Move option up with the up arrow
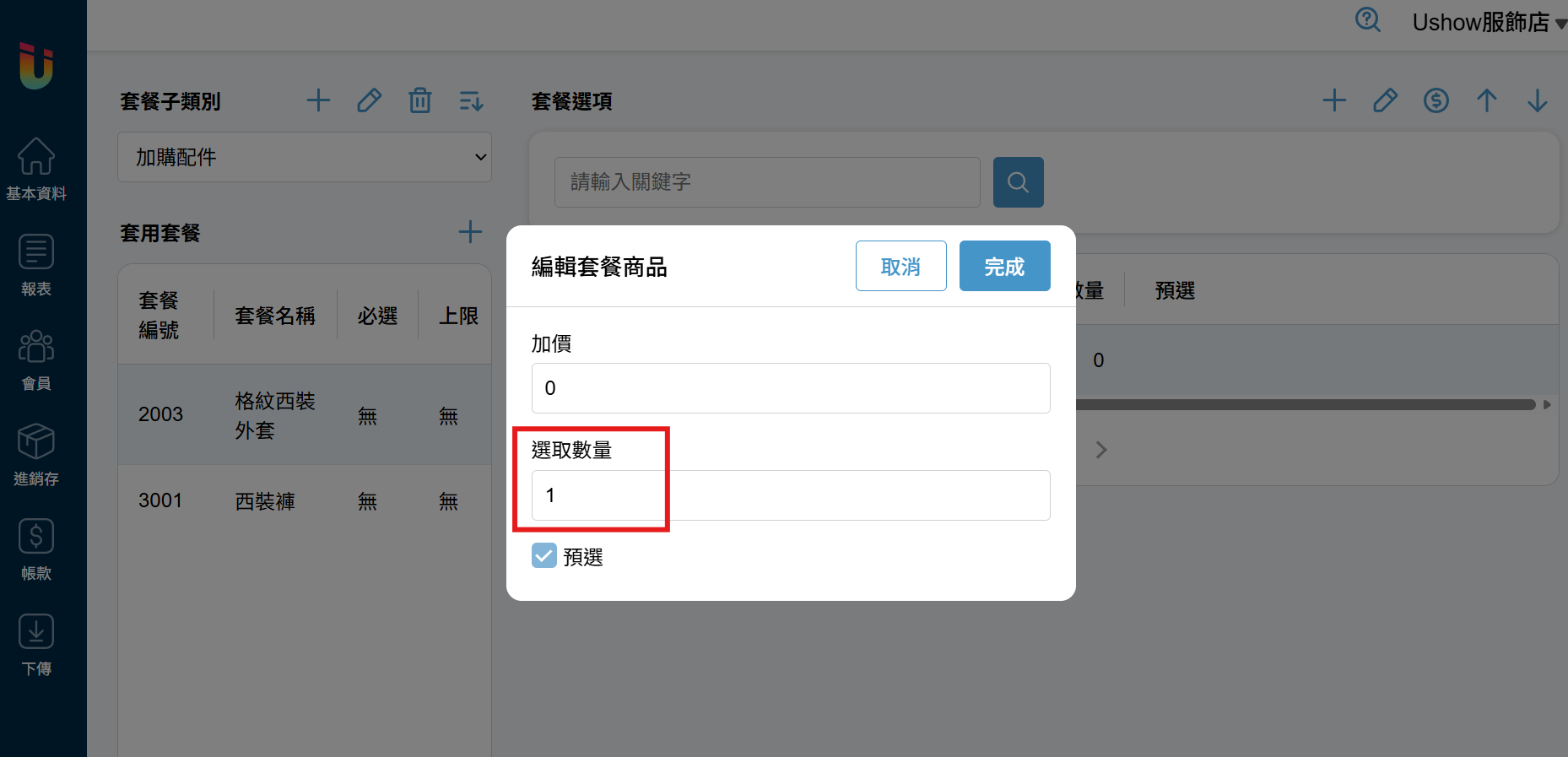 1487,101
